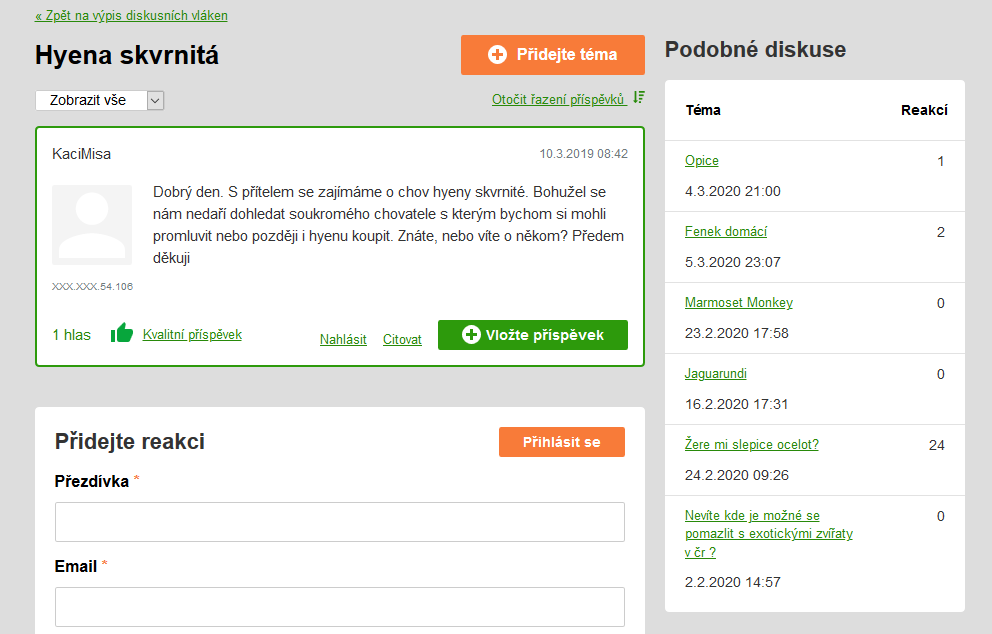Open the 'Zobrazit vše' dropdown
This screenshot has height=634, width=992.
click(99, 100)
